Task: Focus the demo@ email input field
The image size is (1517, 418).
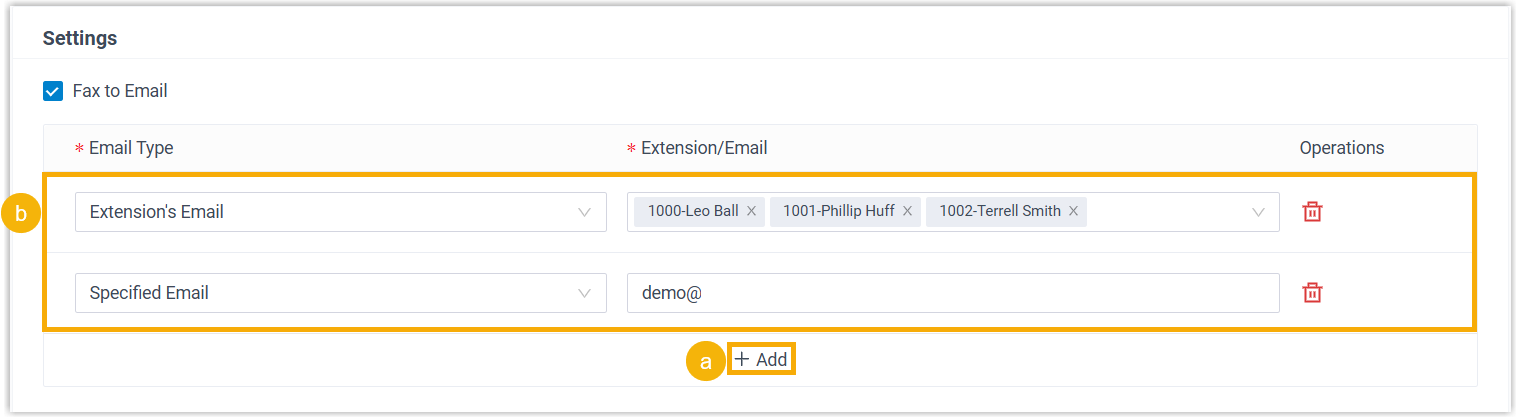Action: [952, 293]
